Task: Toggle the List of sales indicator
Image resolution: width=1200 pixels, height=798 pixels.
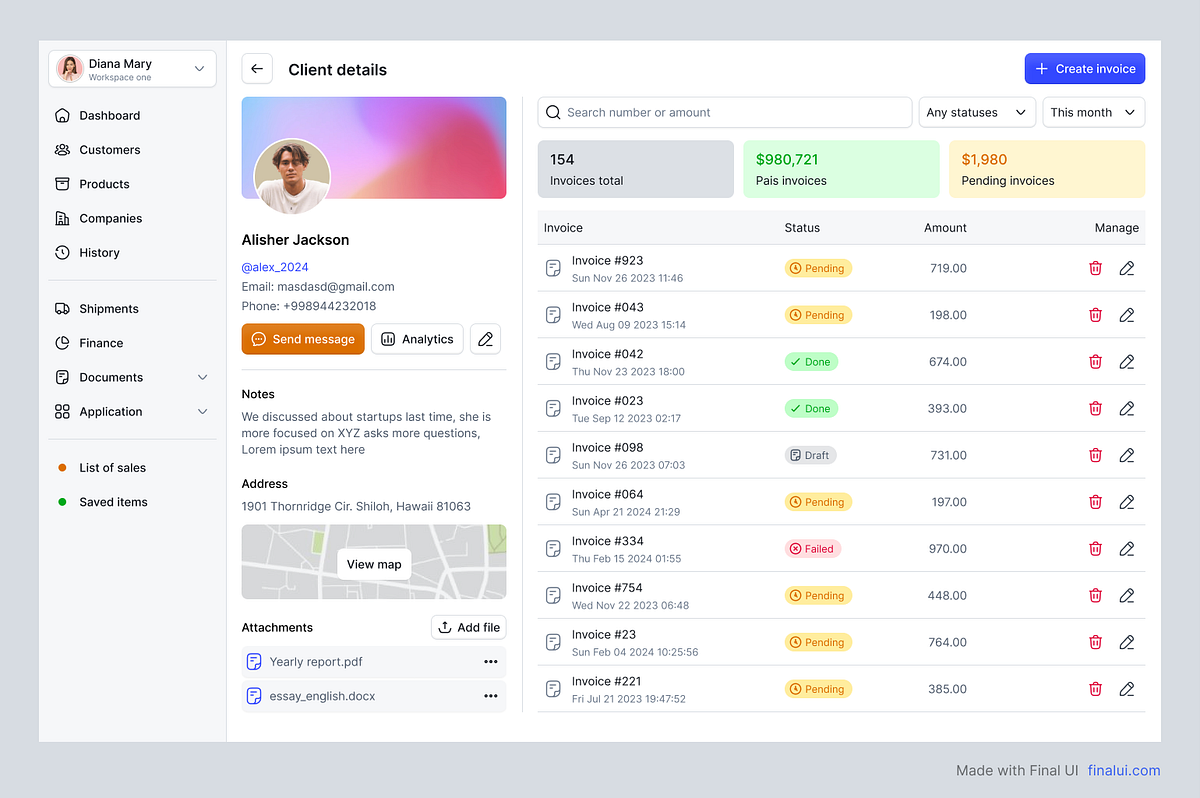Action: [x=61, y=467]
